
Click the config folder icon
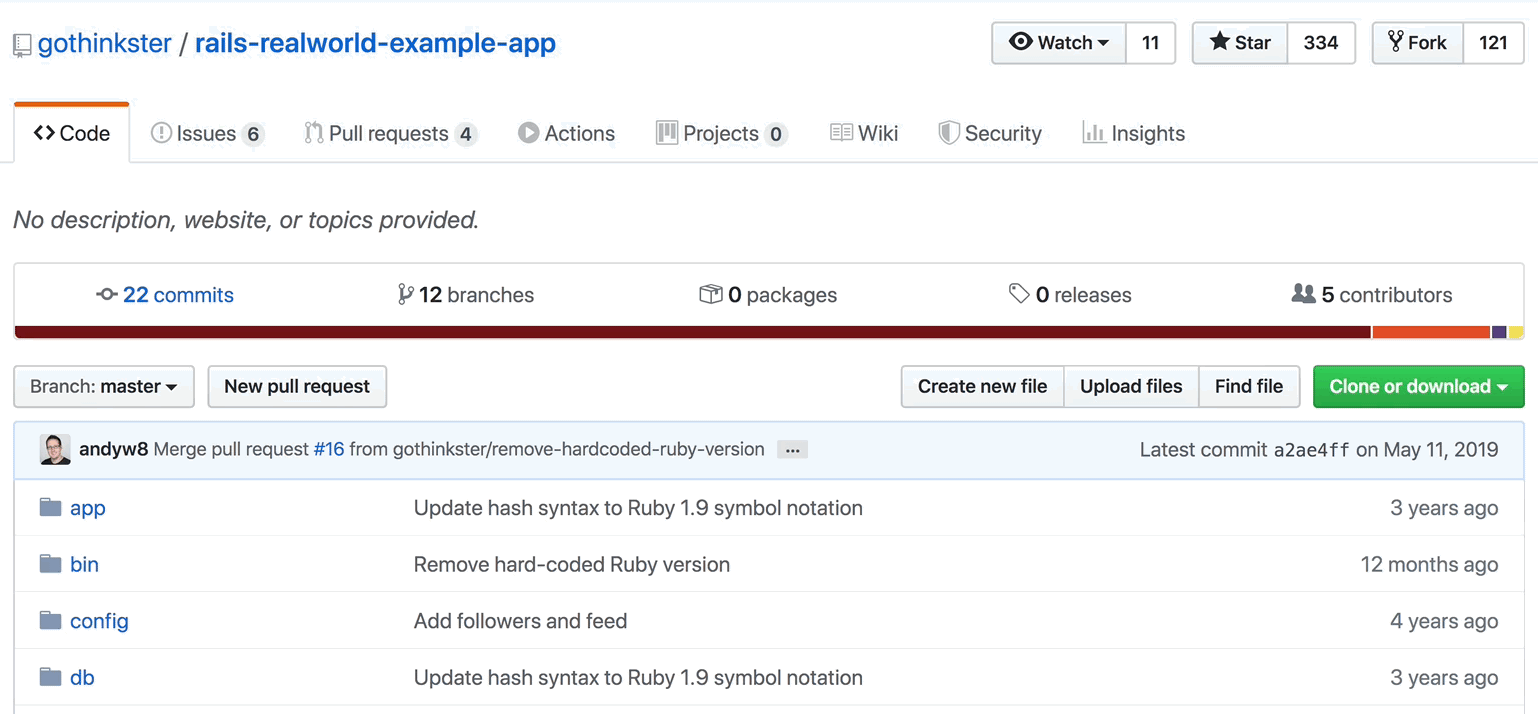51,621
